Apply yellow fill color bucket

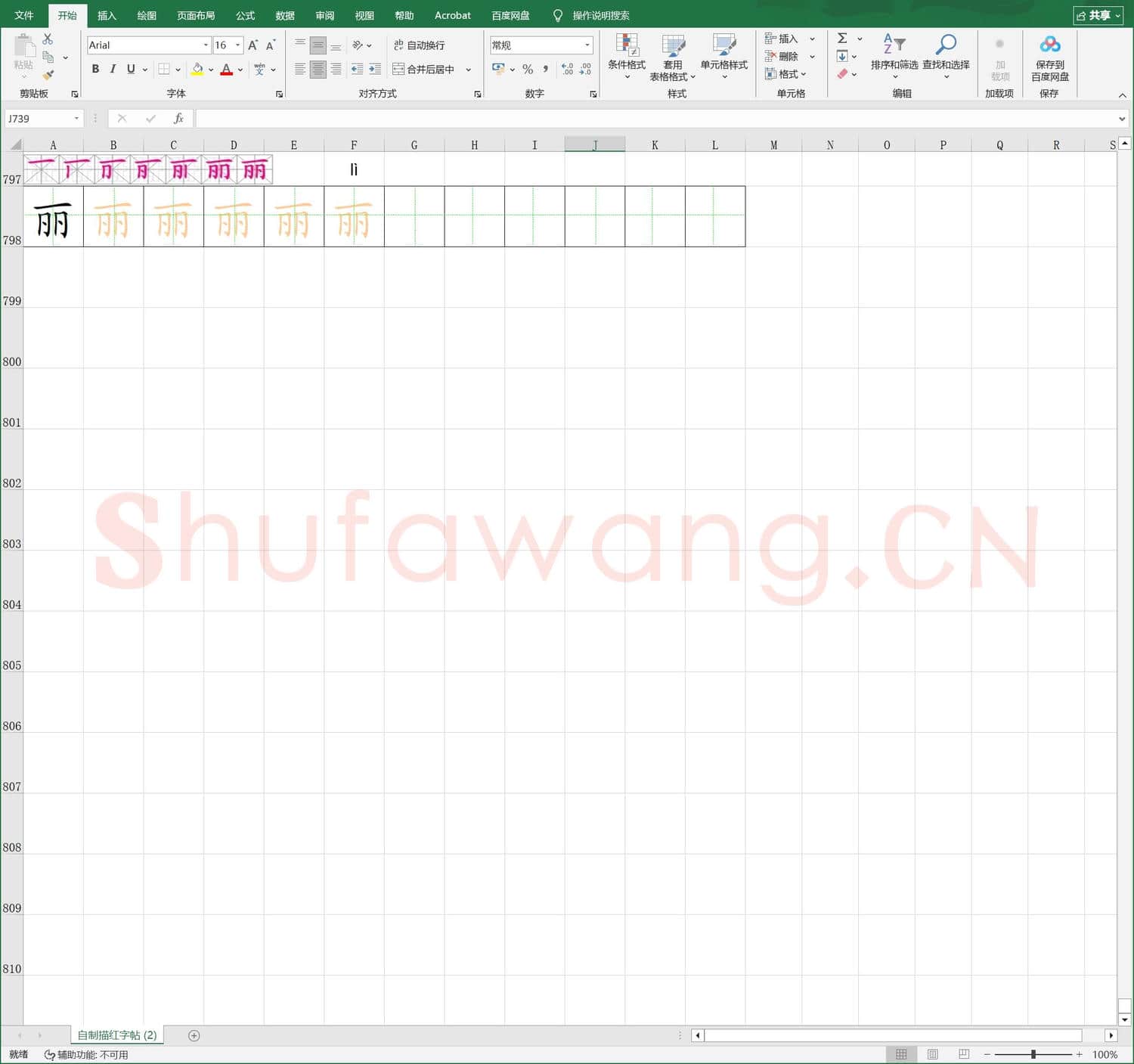(x=197, y=69)
